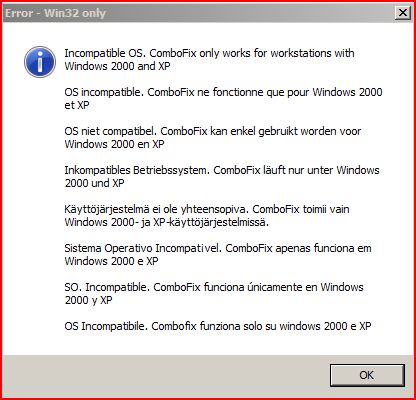416x400 pixels.
Task: Click the blue information icon
Action: [x=40, y=62]
